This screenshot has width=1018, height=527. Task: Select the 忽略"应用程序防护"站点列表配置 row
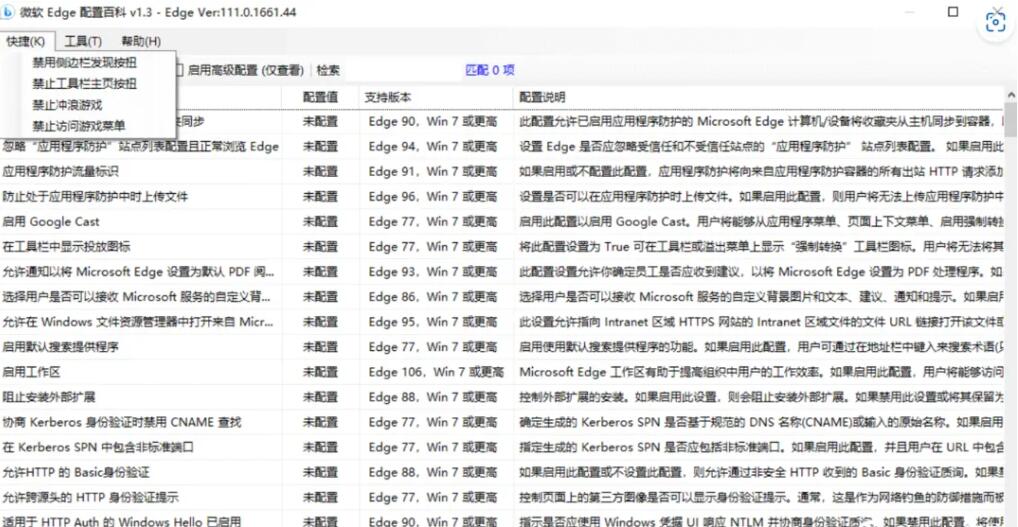(503, 147)
